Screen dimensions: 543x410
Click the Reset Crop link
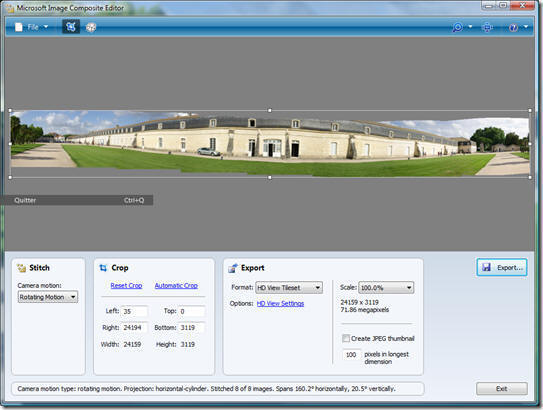pyautogui.click(x=126, y=286)
